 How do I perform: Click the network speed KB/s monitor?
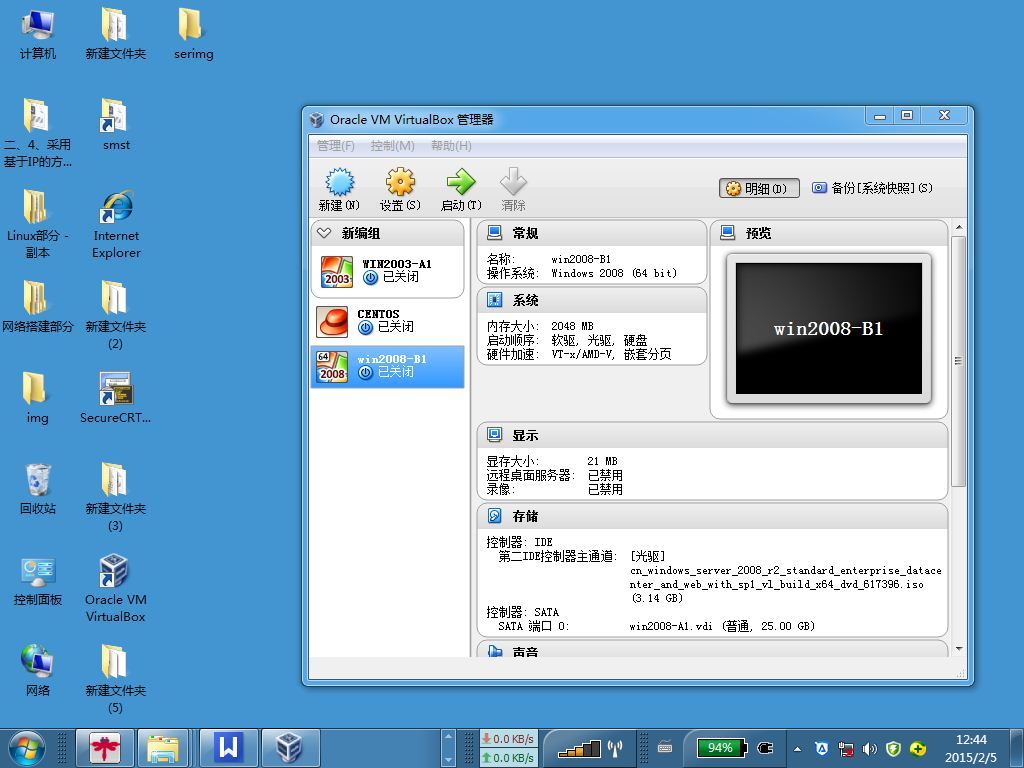click(508, 748)
